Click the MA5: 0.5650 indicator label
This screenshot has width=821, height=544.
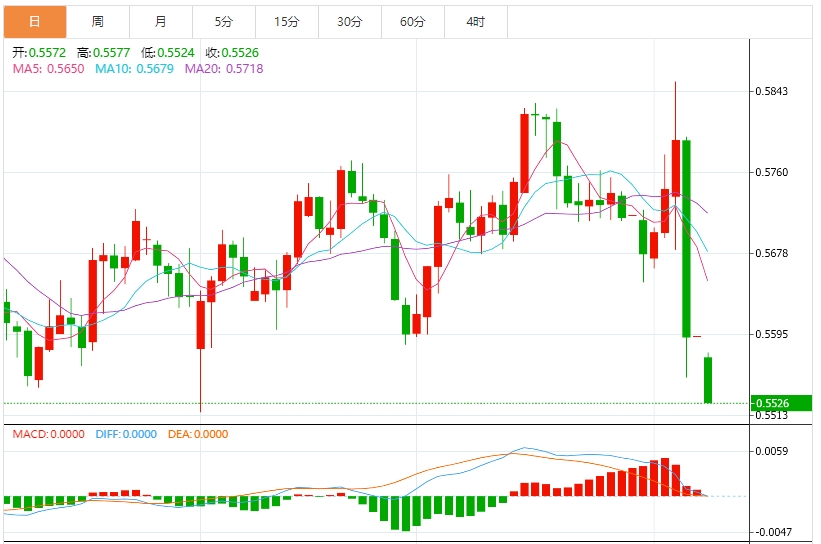(x=48, y=69)
